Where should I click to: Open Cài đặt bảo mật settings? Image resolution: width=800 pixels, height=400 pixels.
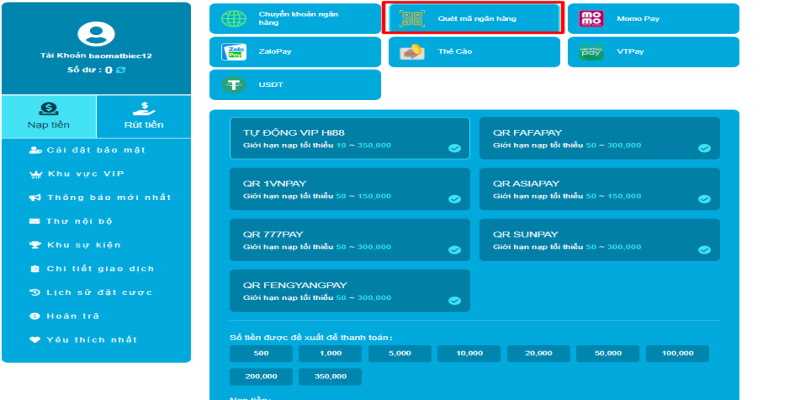(x=95, y=150)
